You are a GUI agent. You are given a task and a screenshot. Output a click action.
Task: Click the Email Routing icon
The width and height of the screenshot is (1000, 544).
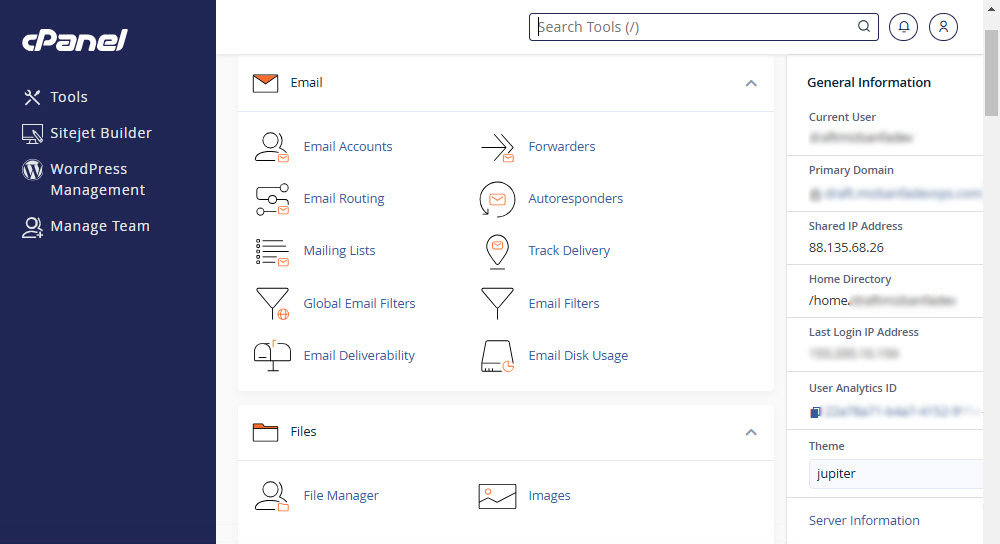click(272, 199)
